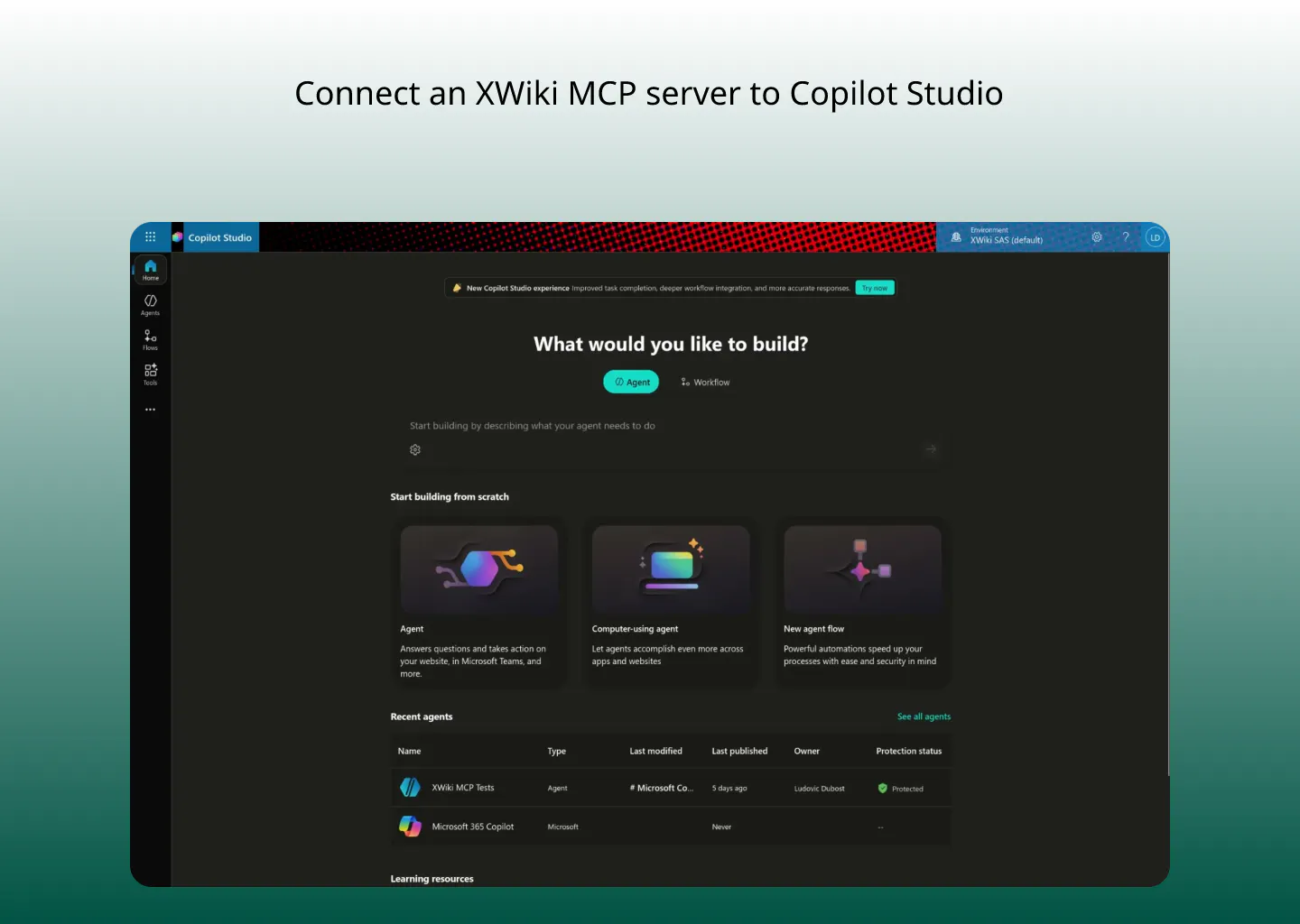
Task: Open Agents in the sidebar
Action: [x=150, y=305]
